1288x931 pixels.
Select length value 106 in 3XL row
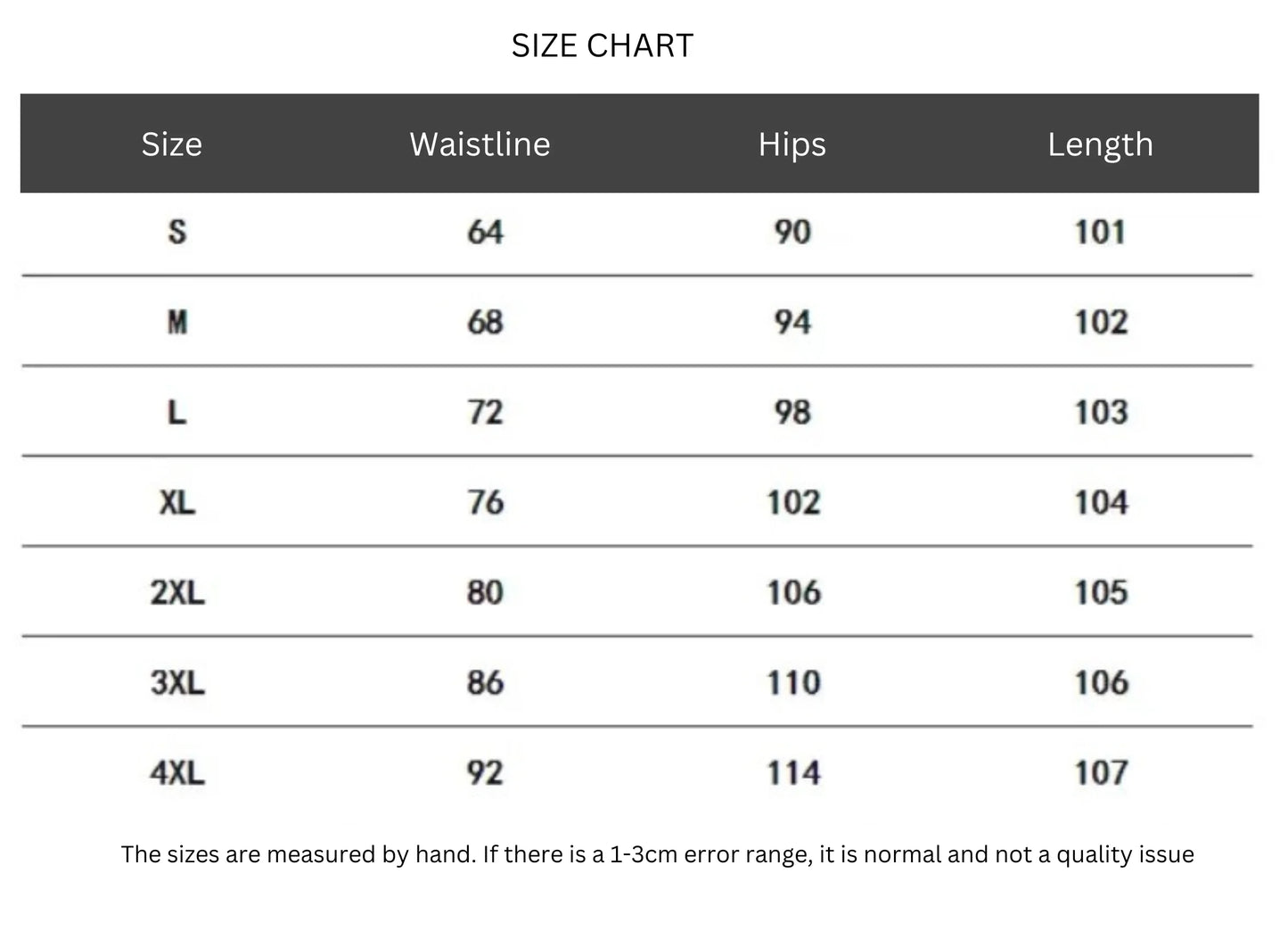[x=1101, y=682]
